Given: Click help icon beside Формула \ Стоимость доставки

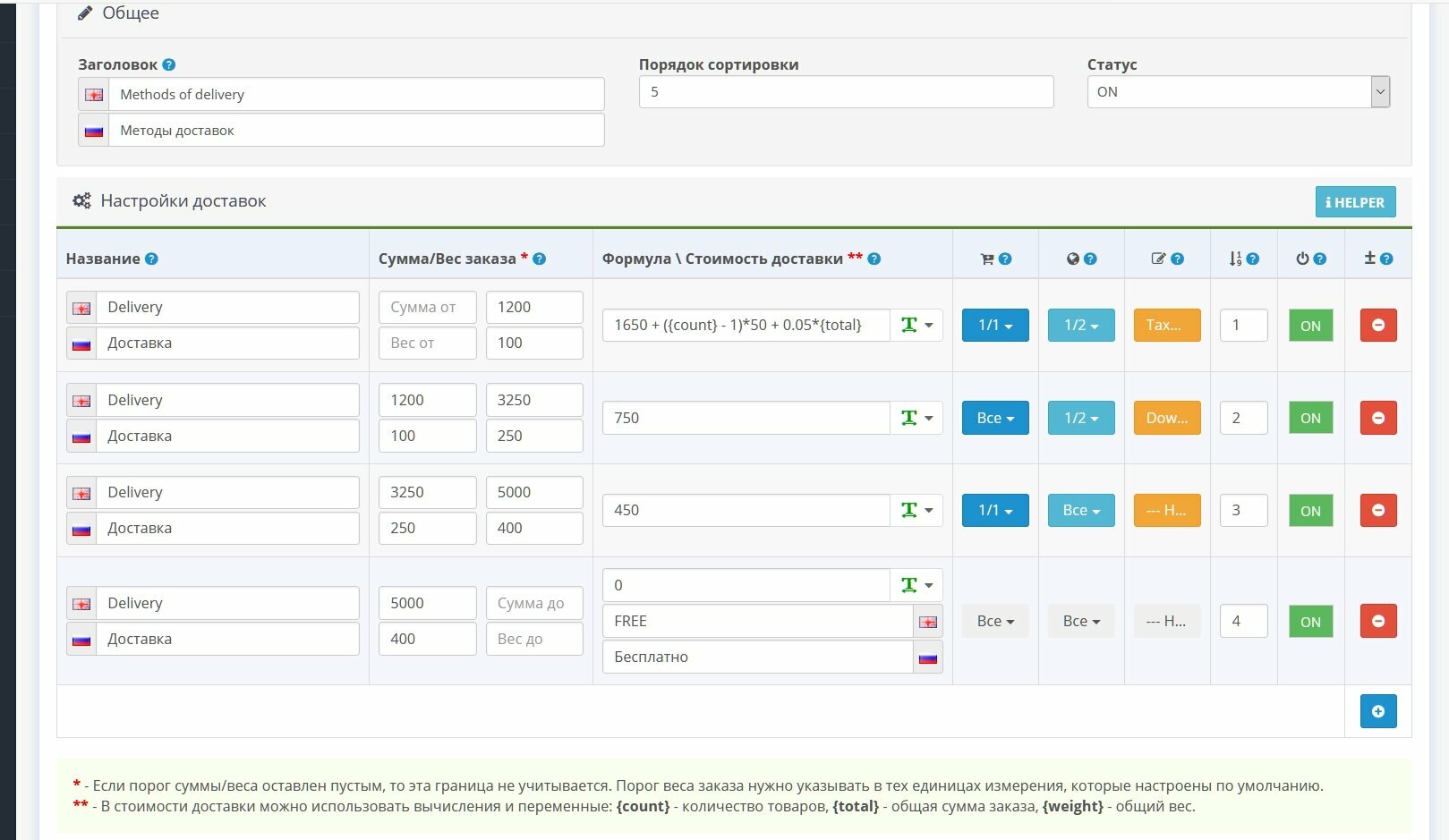Looking at the screenshot, I should tap(874, 259).
